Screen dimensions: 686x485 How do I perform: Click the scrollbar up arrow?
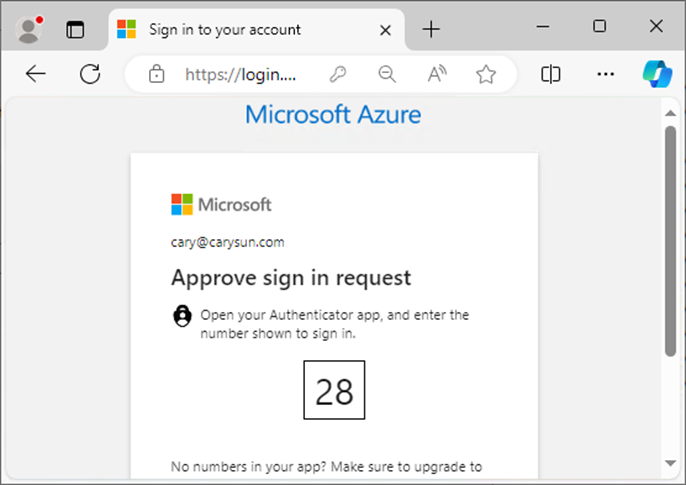pos(670,113)
